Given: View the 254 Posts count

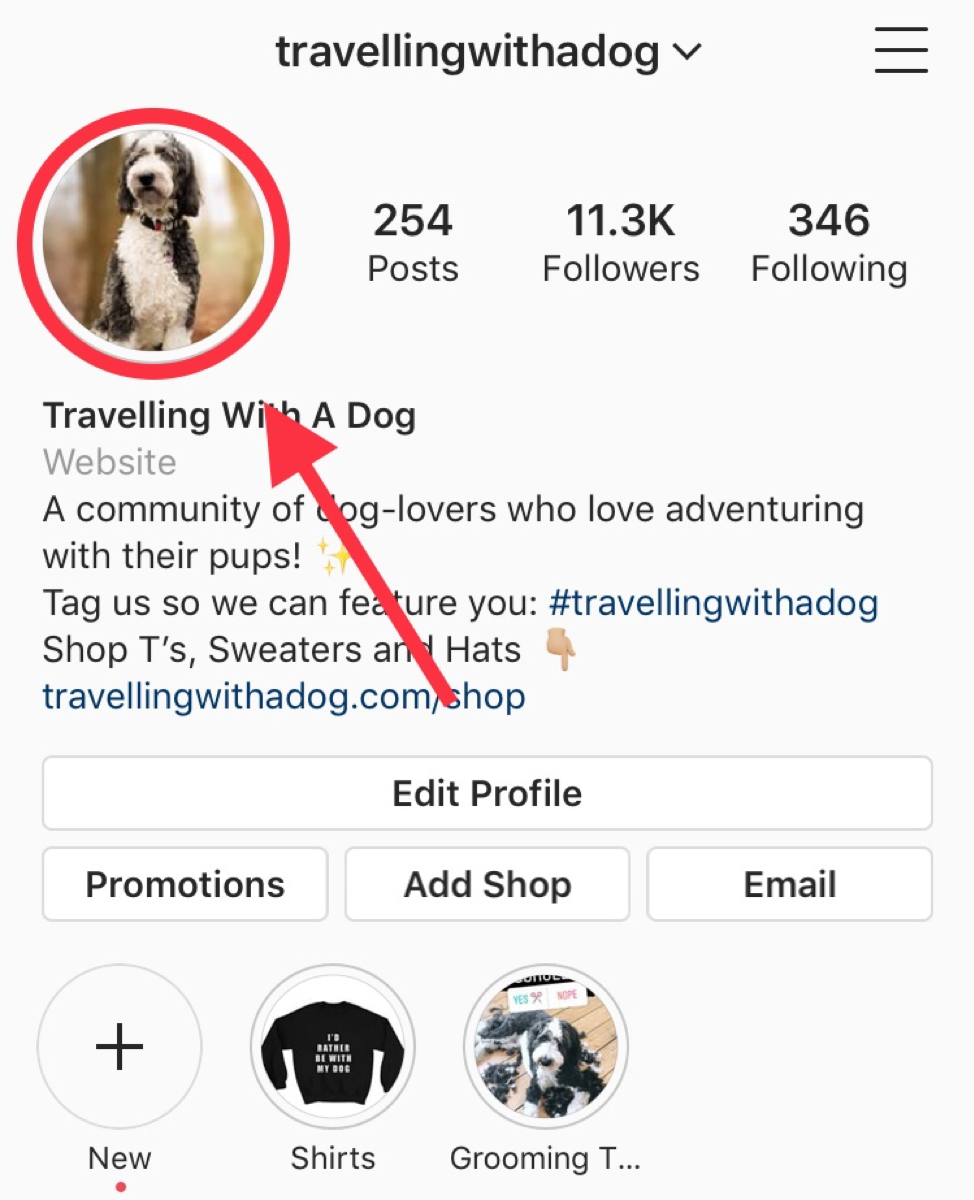Looking at the screenshot, I should [413, 243].
